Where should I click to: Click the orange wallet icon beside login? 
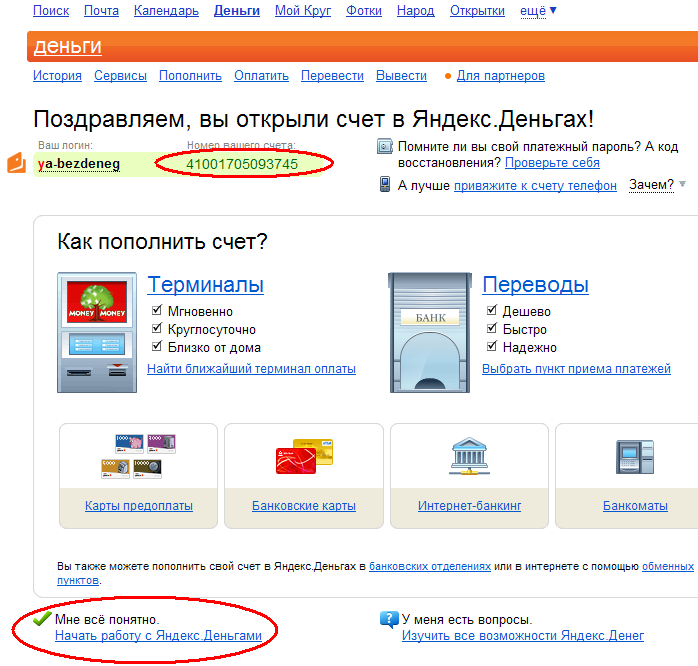(16, 162)
